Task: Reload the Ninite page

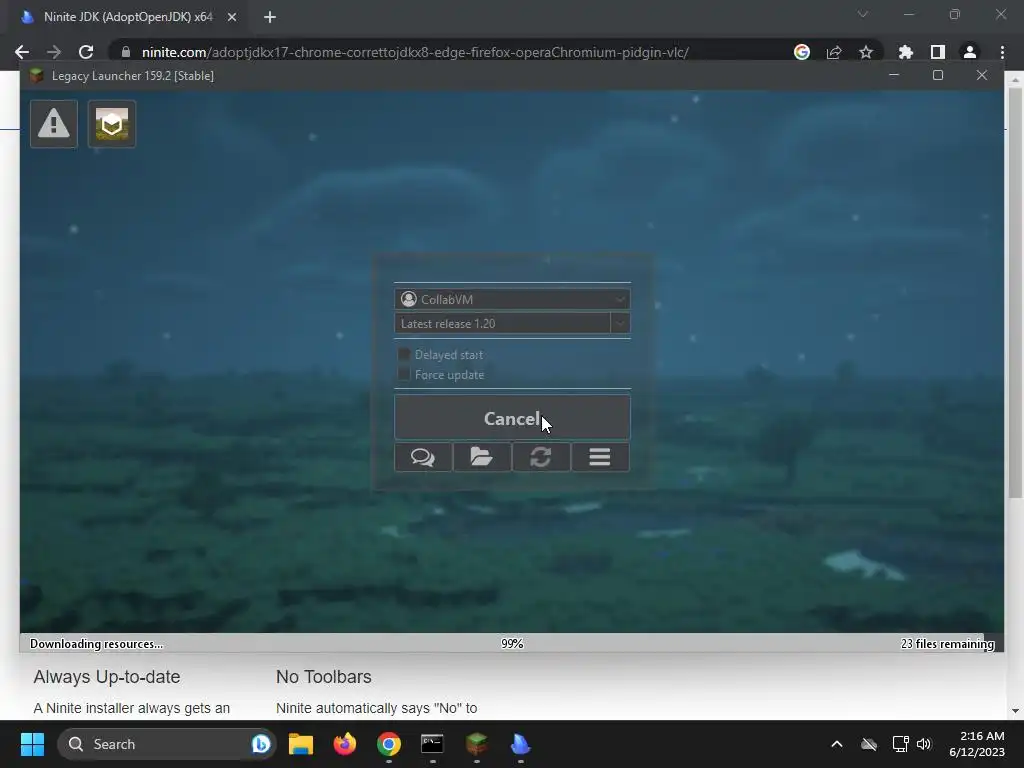Action: (x=86, y=52)
